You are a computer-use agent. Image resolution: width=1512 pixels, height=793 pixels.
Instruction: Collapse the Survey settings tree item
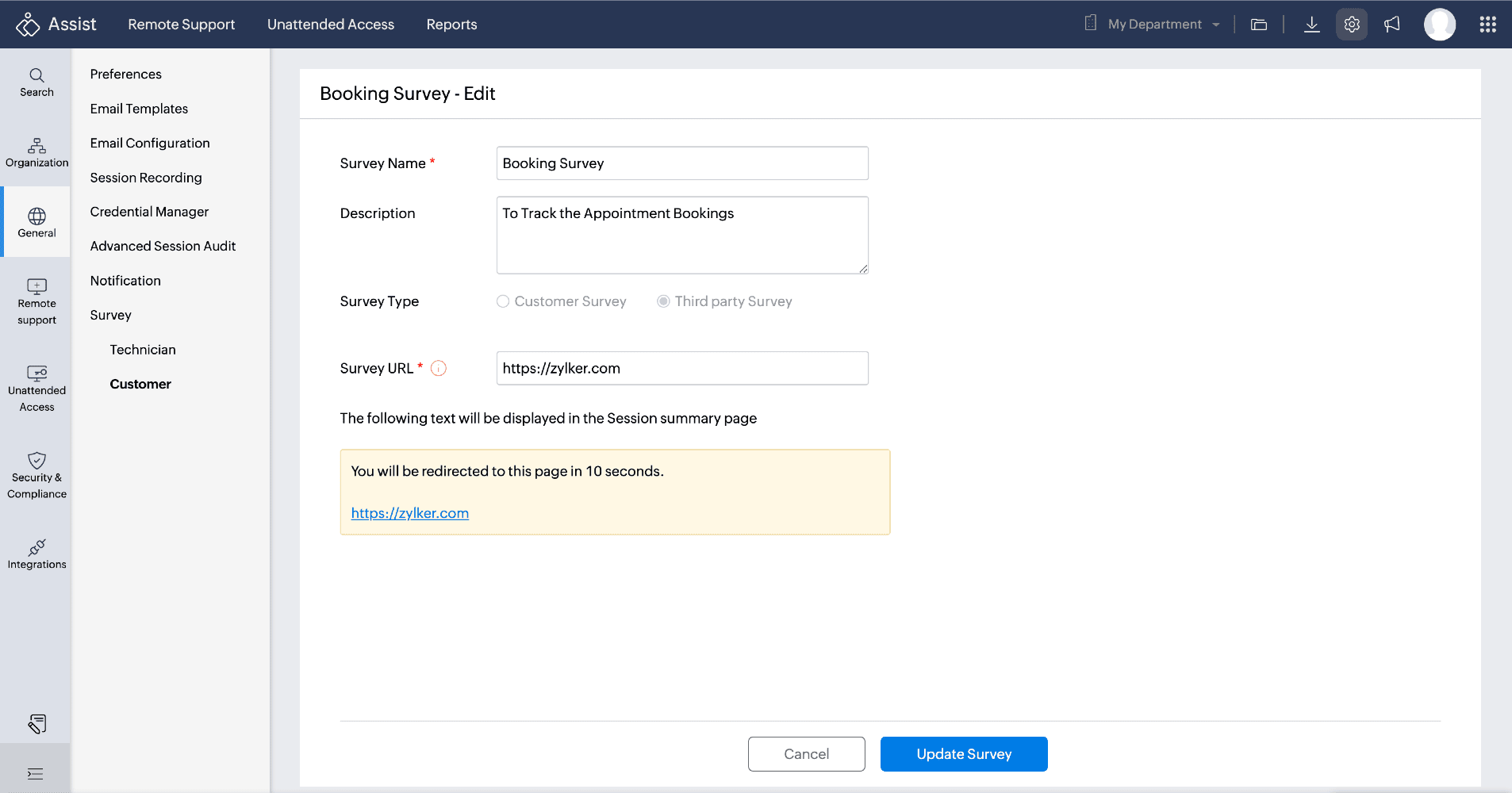tap(110, 315)
